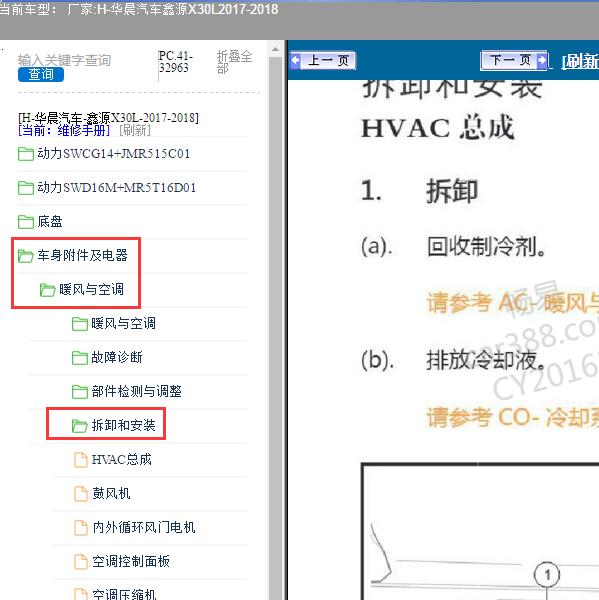Expand the 部件检测与调整 folder
Viewport: 599px width, 600px height.
[136, 391]
